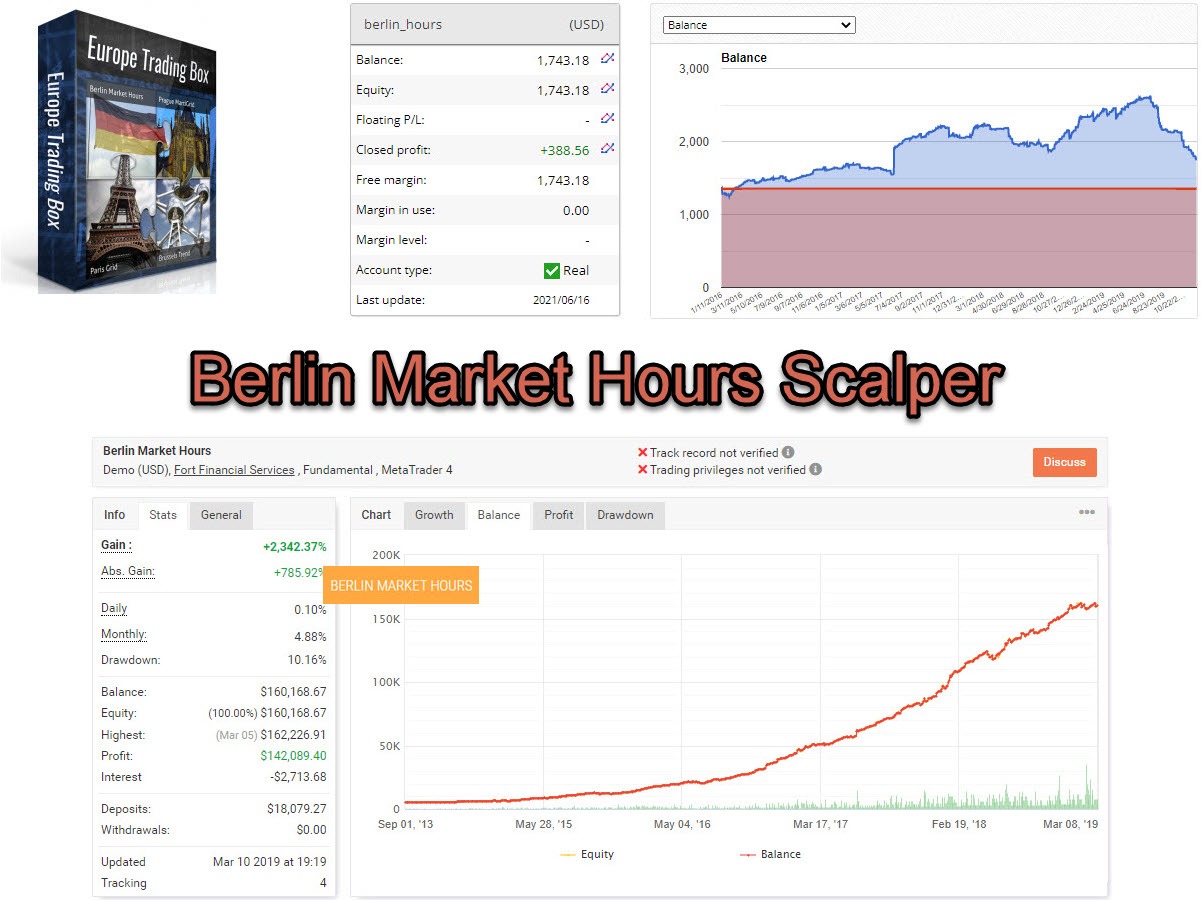Screen dimensions: 1201x900
Task: Click the +2,342.37% gain value
Action: 294,547
